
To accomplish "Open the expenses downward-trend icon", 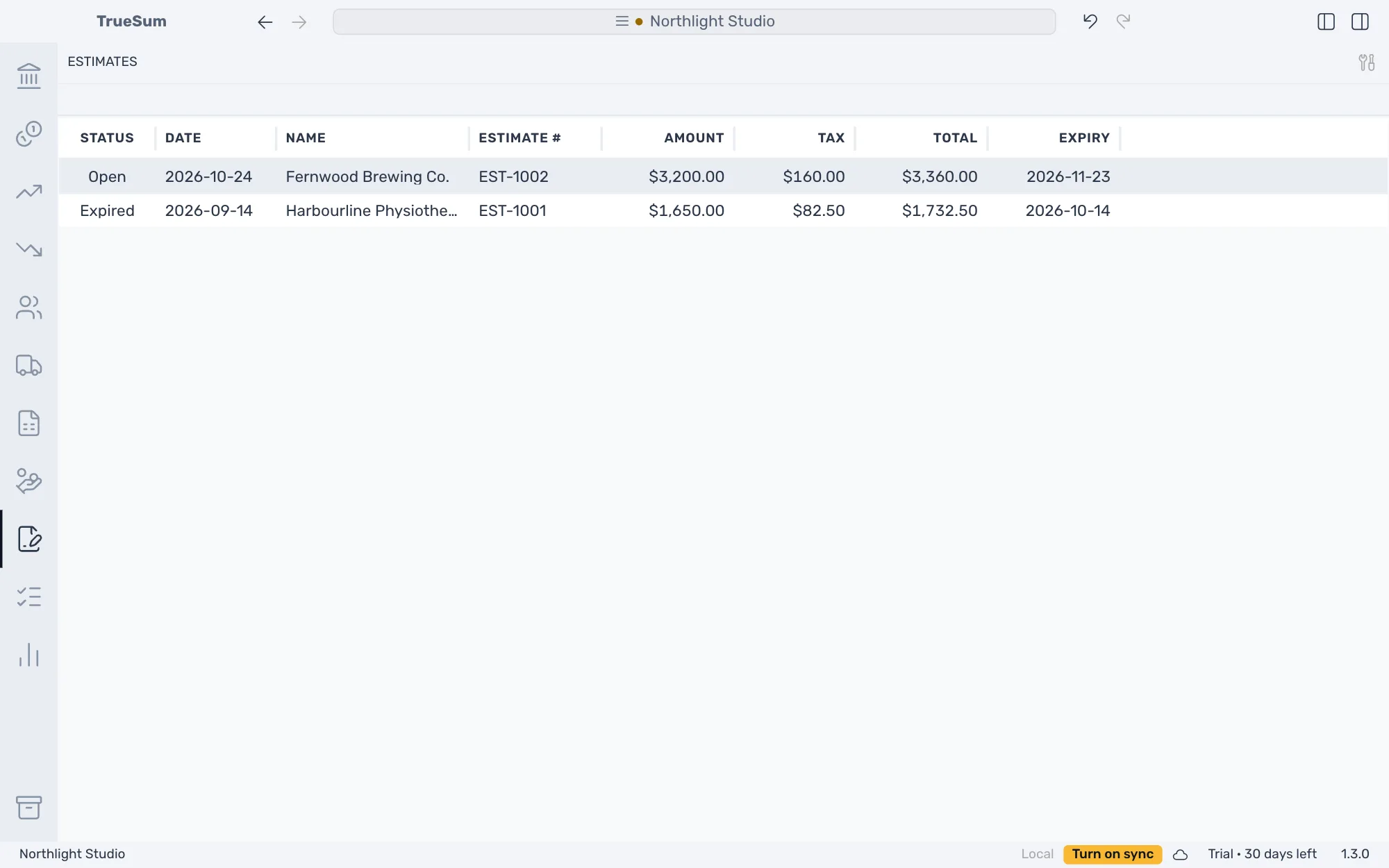I will click(x=28, y=249).
